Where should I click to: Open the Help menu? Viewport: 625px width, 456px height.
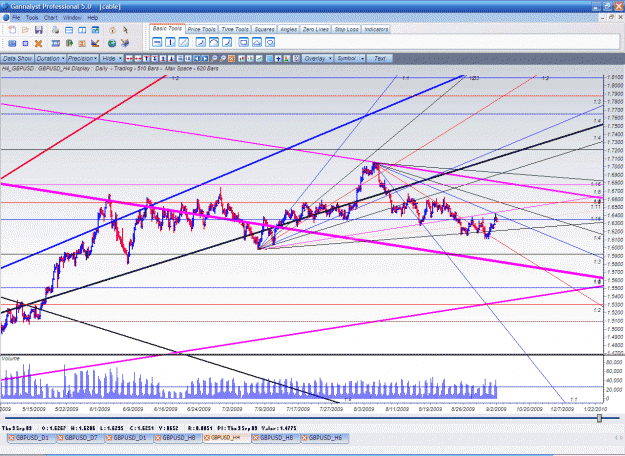click(x=92, y=18)
